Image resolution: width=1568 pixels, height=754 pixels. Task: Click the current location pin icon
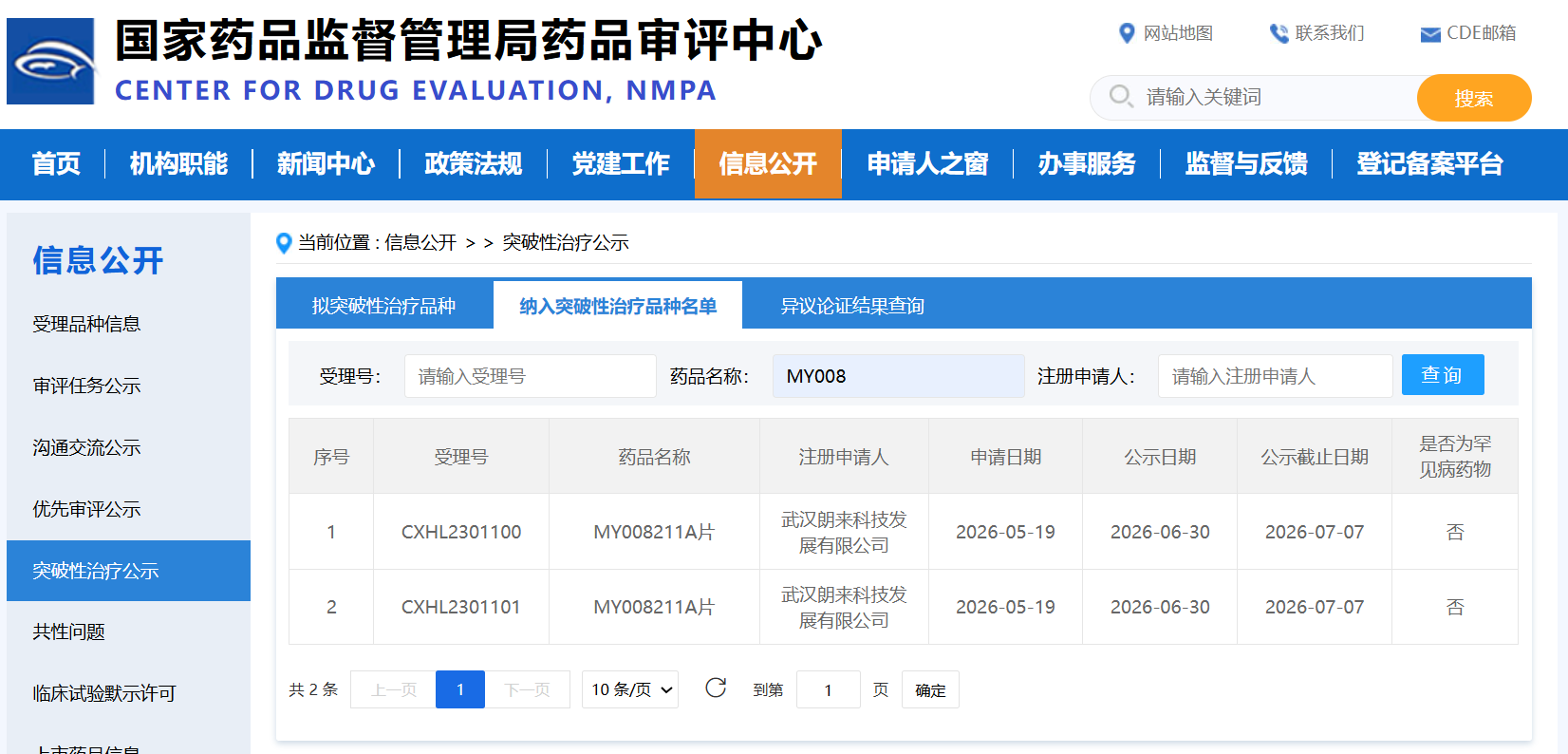click(283, 243)
